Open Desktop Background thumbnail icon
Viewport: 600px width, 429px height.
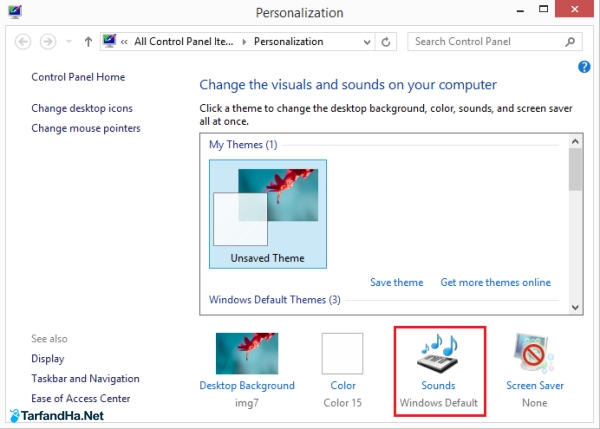coord(247,354)
